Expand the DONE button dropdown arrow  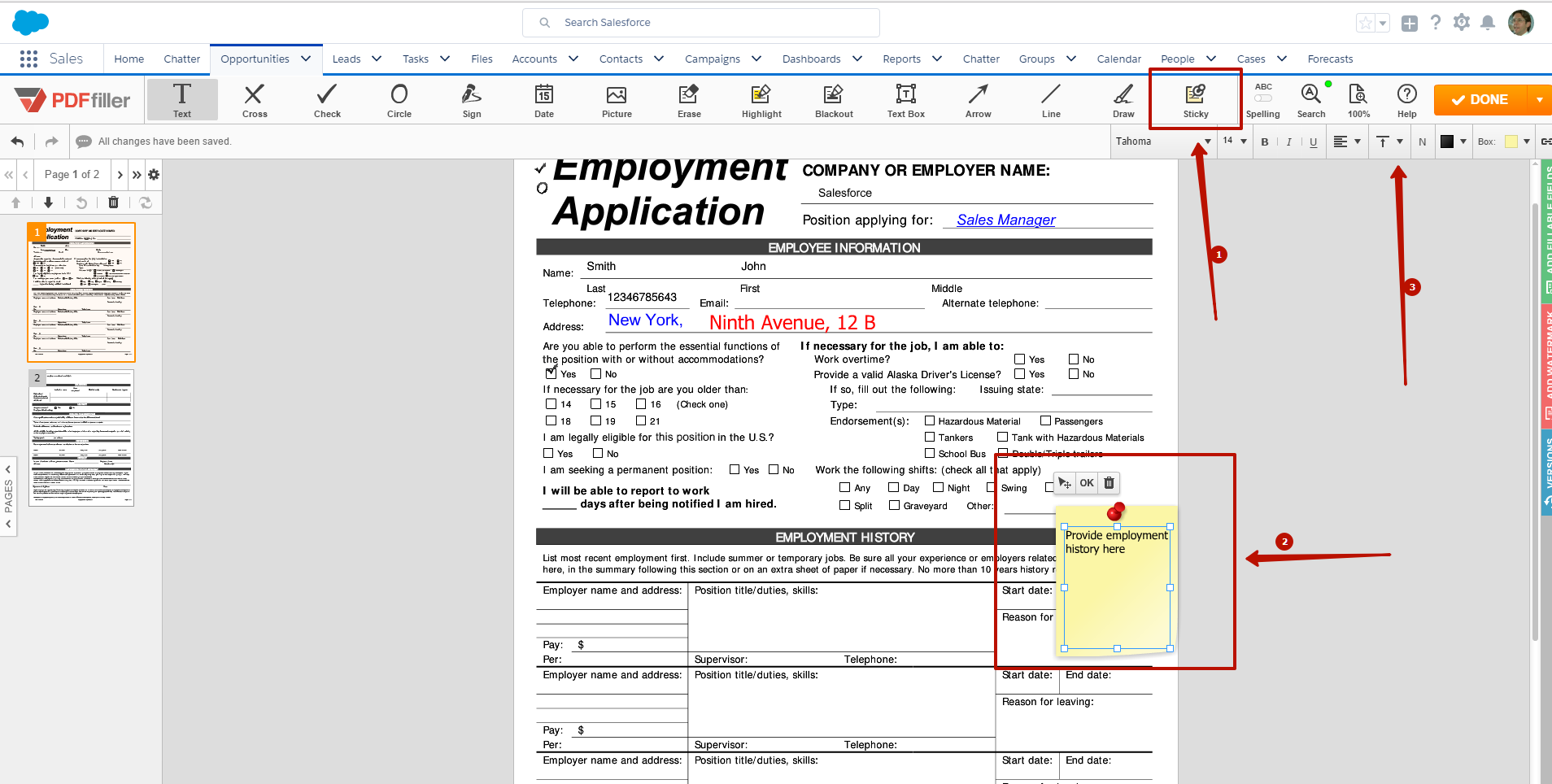tap(1539, 99)
